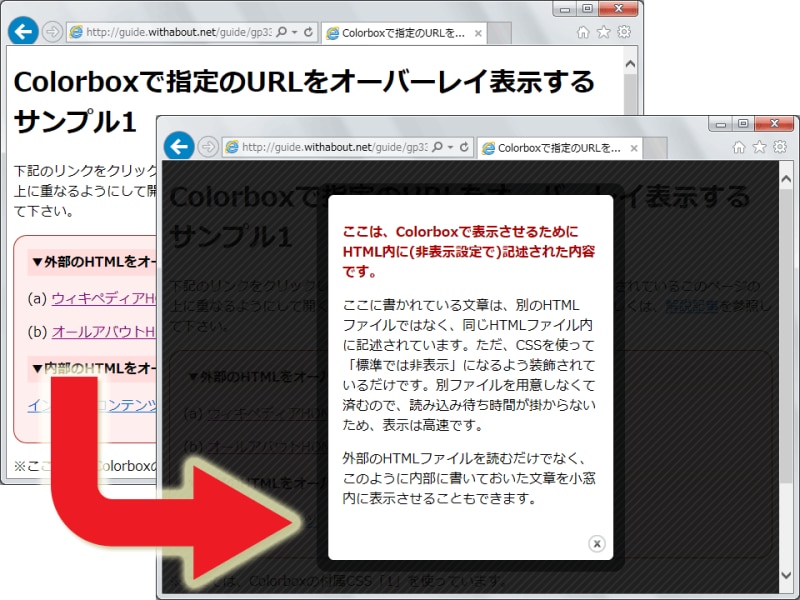This screenshot has width=800, height=600.
Task: Open the Home page using the home icon
Action: pos(737,147)
